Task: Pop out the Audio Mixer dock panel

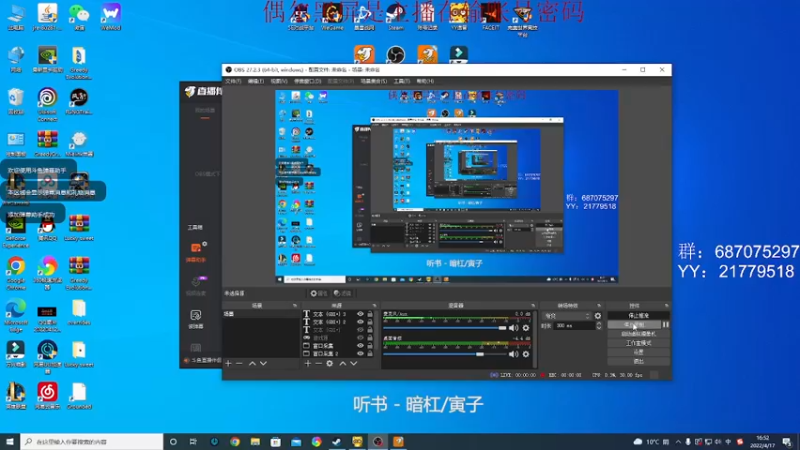Action: point(533,305)
